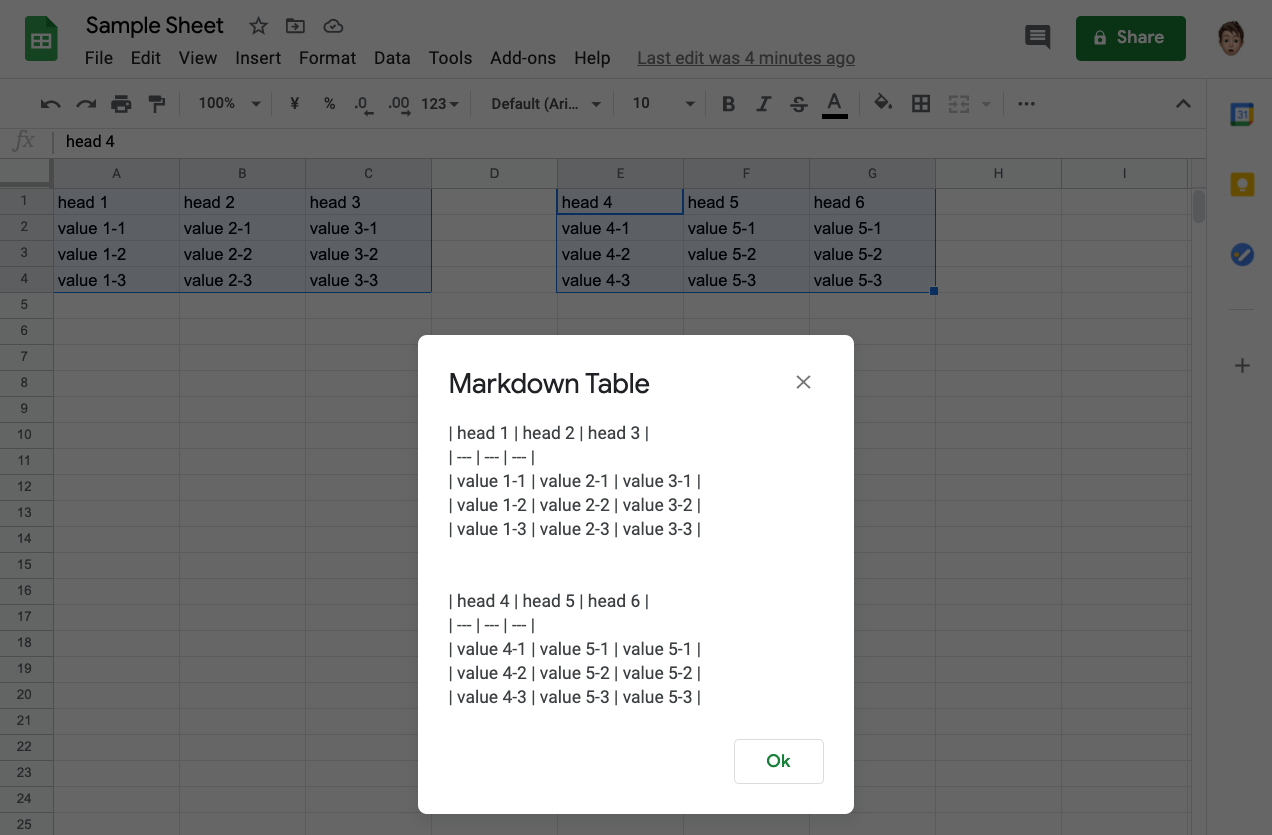This screenshot has height=835, width=1272.
Task: Click the undo arrow icon
Action: click(50, 104)
